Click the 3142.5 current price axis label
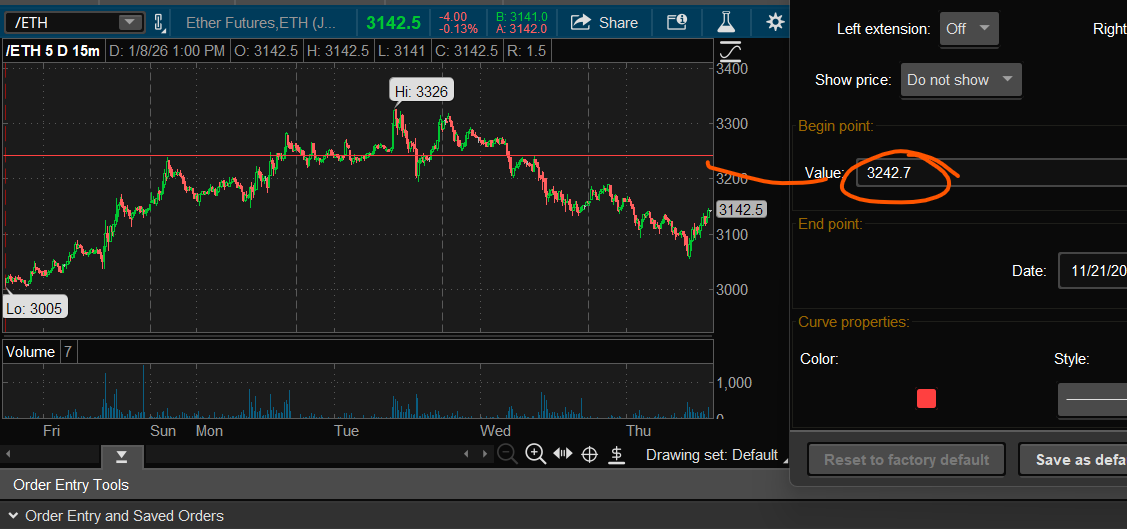 tap(741, 209)
